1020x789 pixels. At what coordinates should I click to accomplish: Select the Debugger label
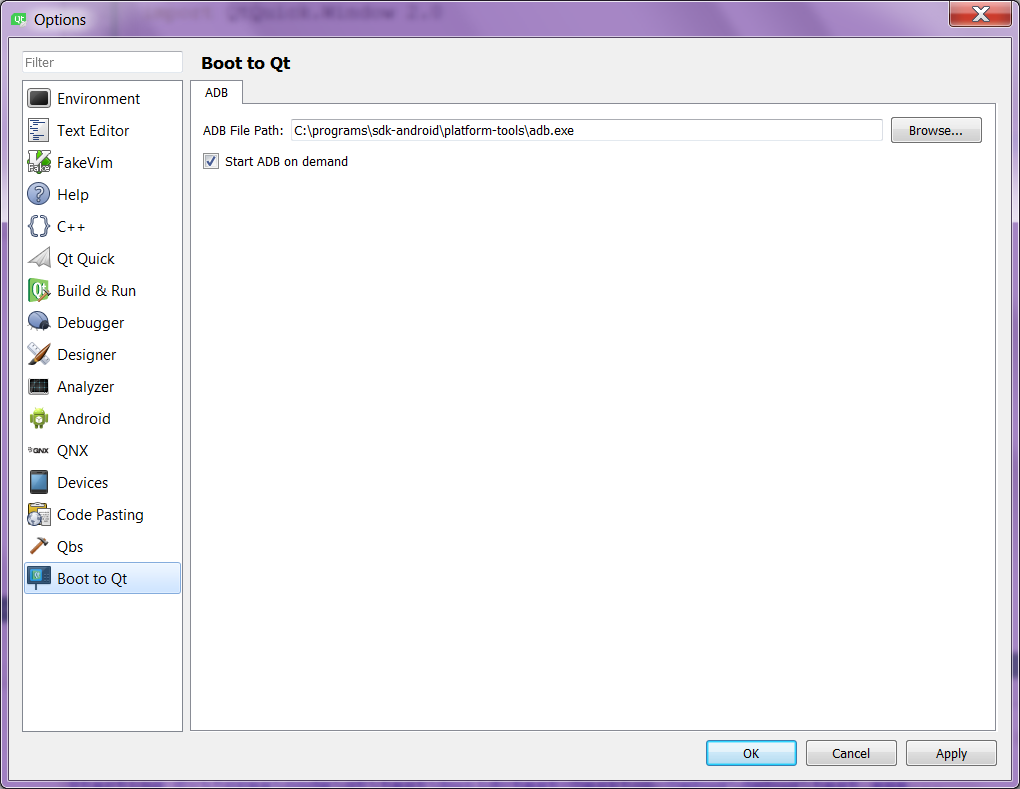(90, 323)
